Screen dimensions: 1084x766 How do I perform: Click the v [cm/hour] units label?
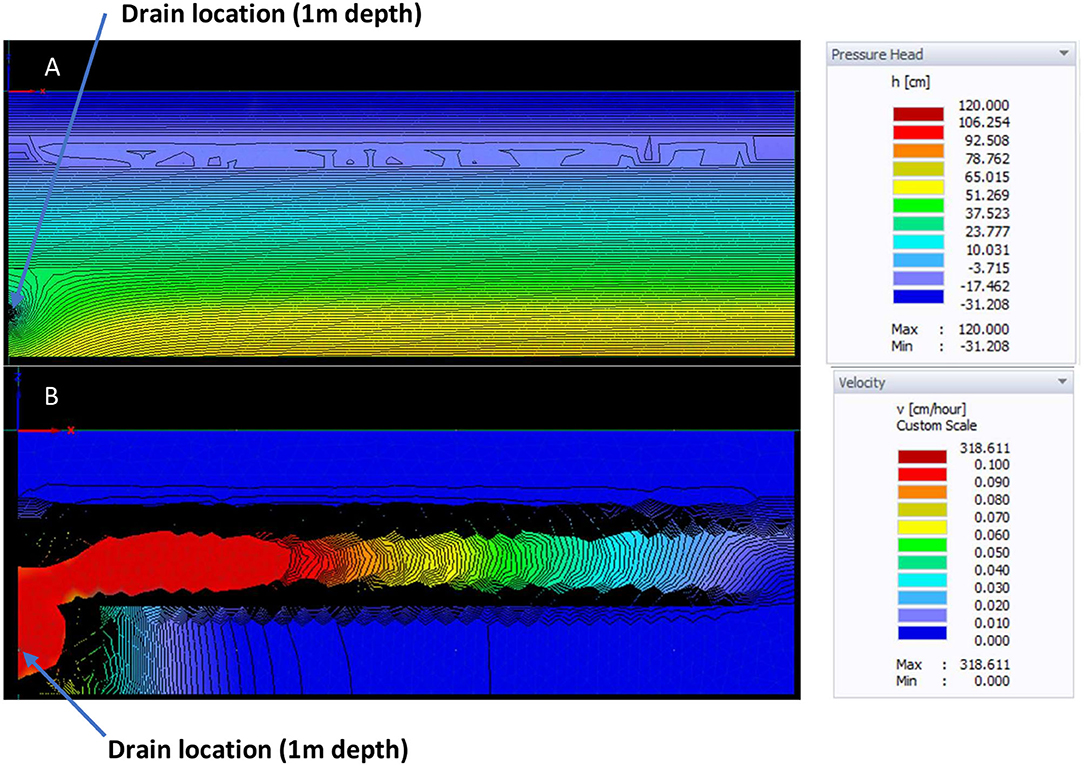tap(931, 409)
